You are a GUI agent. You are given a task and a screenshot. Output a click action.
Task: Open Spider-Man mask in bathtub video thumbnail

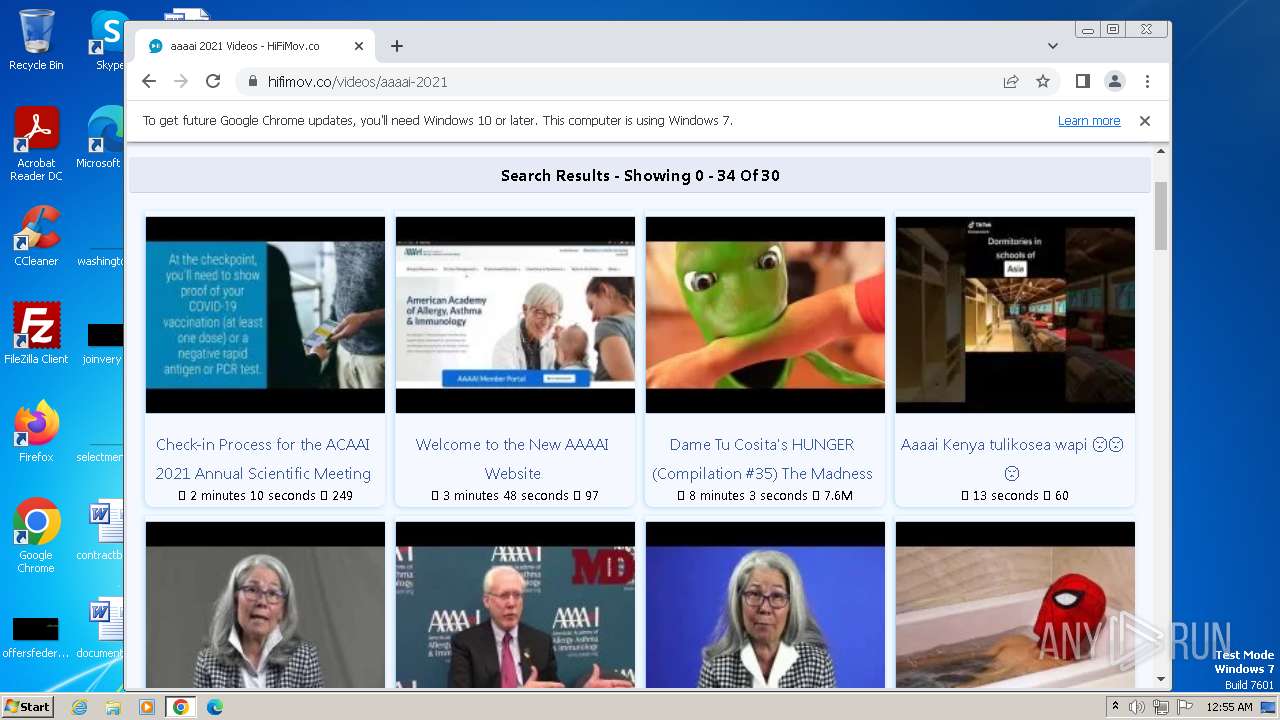pyautogui.click(x=1015, y=605)
